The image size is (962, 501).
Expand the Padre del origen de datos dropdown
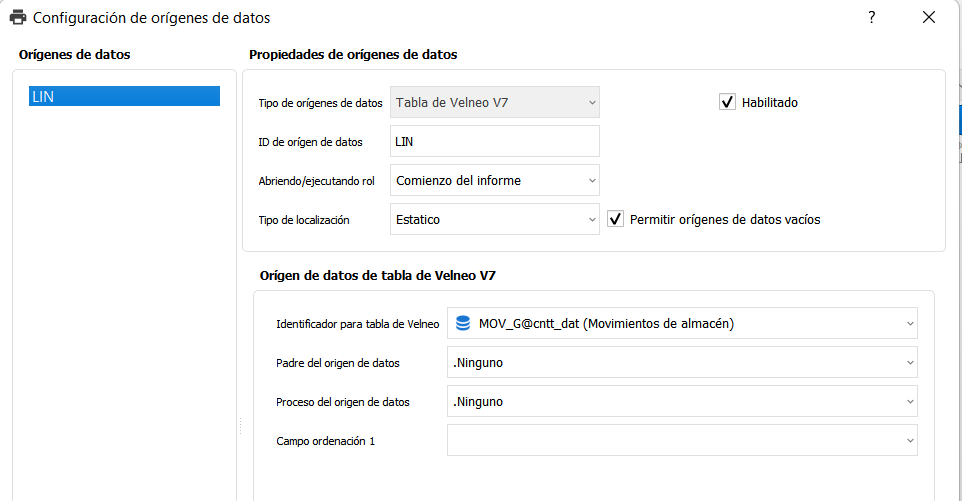(682, 362)
